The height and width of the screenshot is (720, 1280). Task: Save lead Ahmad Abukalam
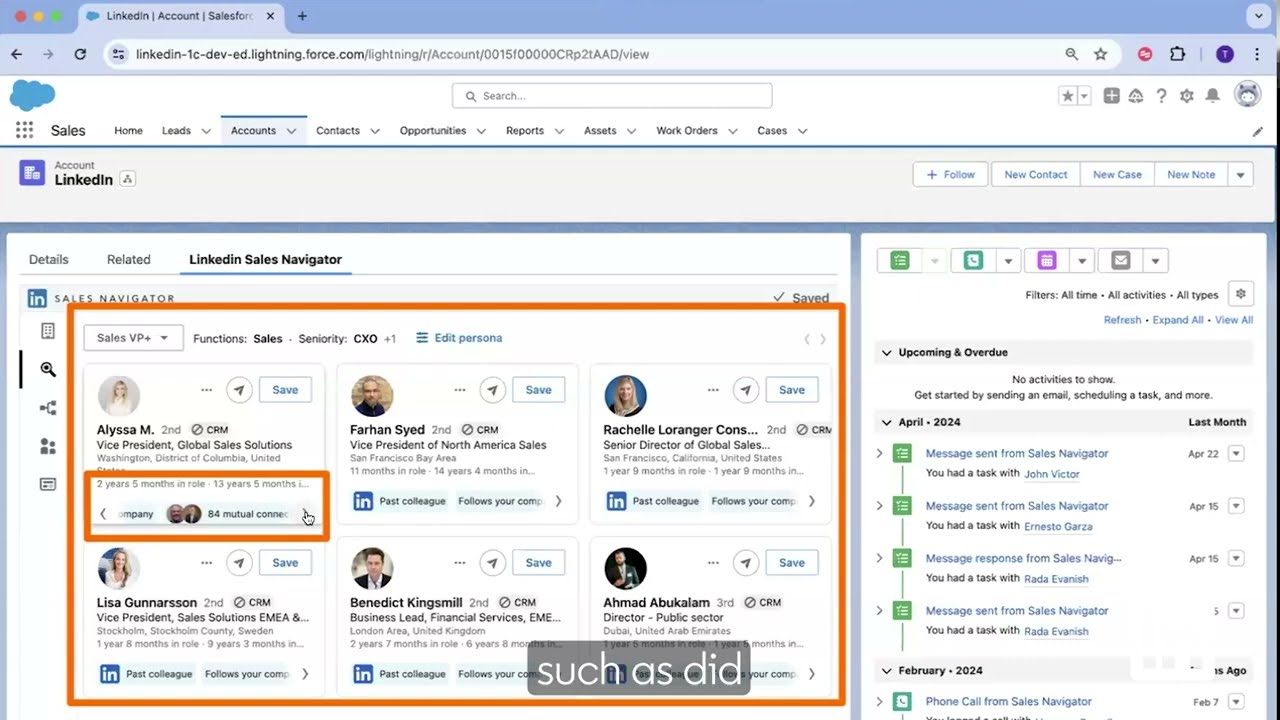(x=791, y=563)
